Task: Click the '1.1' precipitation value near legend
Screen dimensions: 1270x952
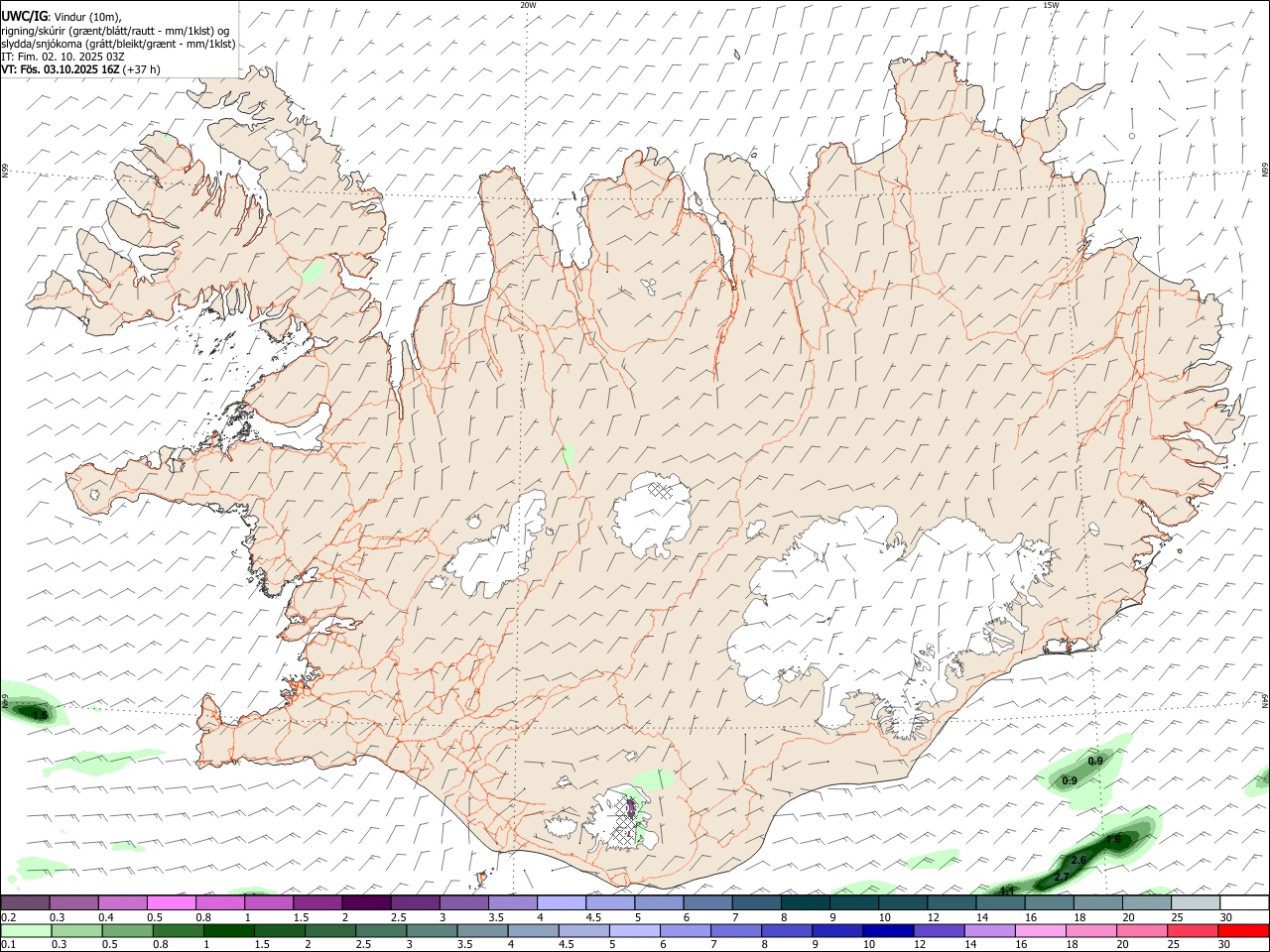Action: point(1007,891)
